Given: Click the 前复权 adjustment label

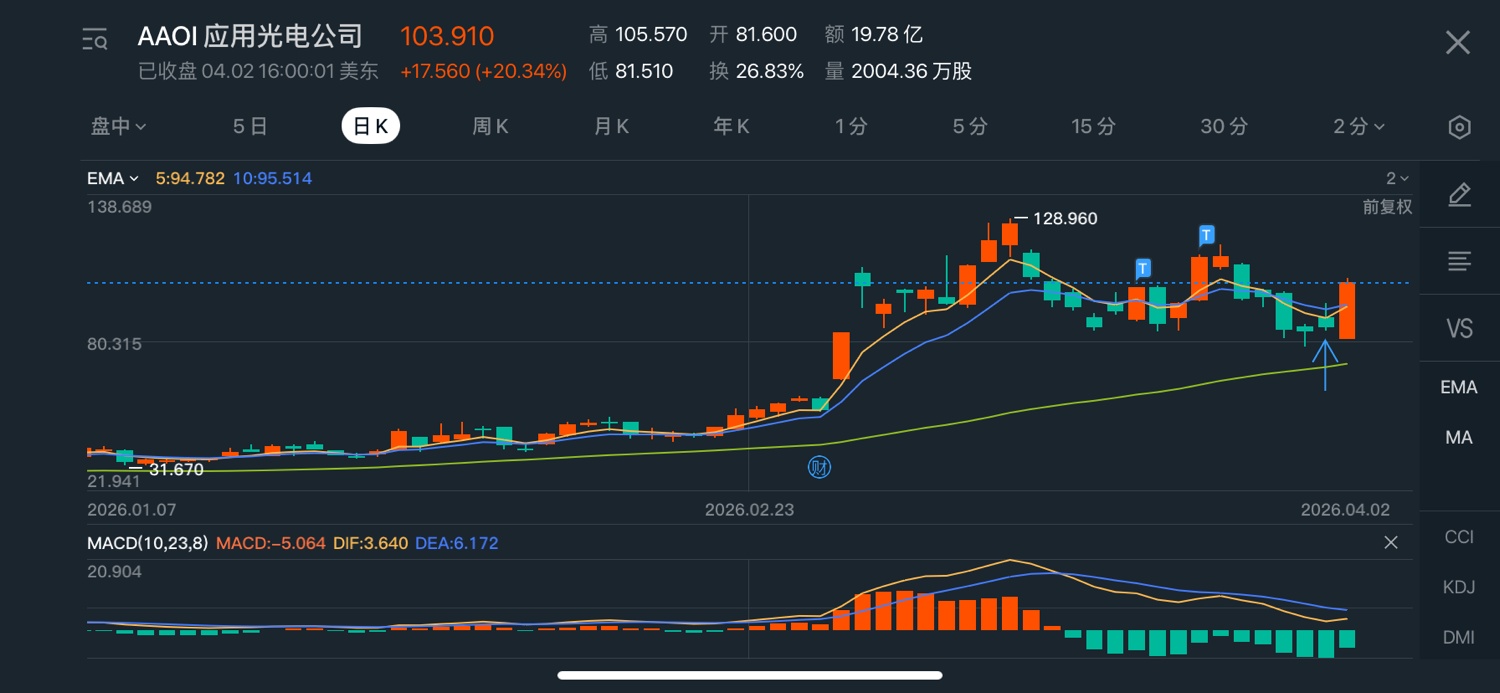Looking at the screenshot, I should click(x=1387, y=207).
